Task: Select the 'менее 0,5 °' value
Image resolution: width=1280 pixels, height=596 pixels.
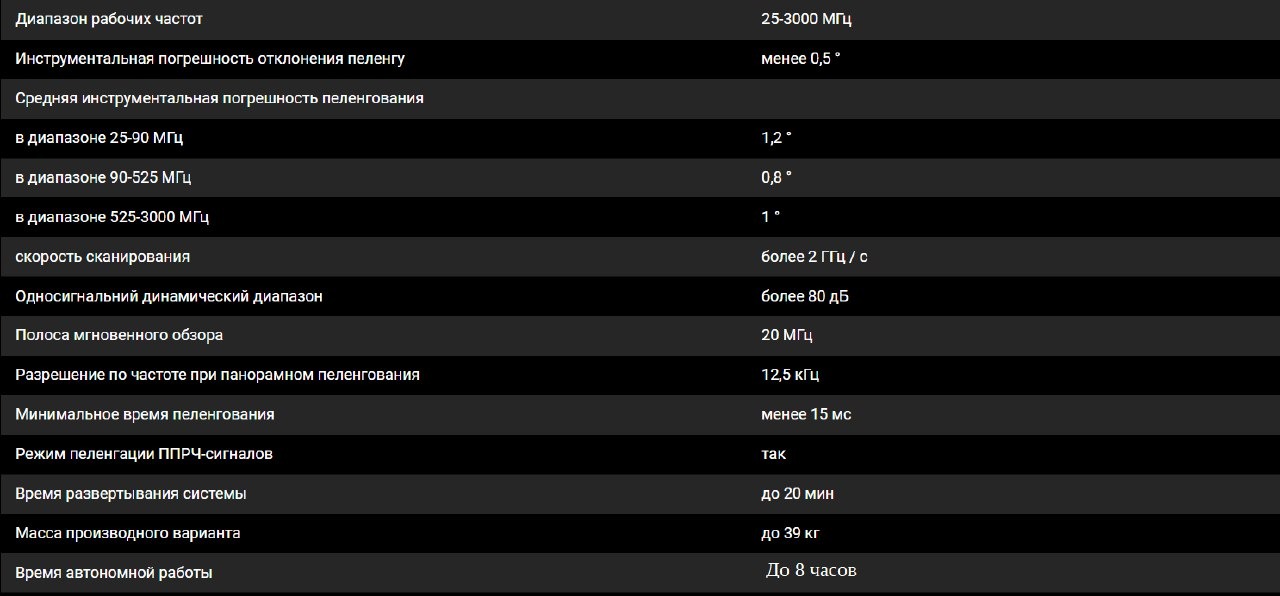Action: pos(800,59)
